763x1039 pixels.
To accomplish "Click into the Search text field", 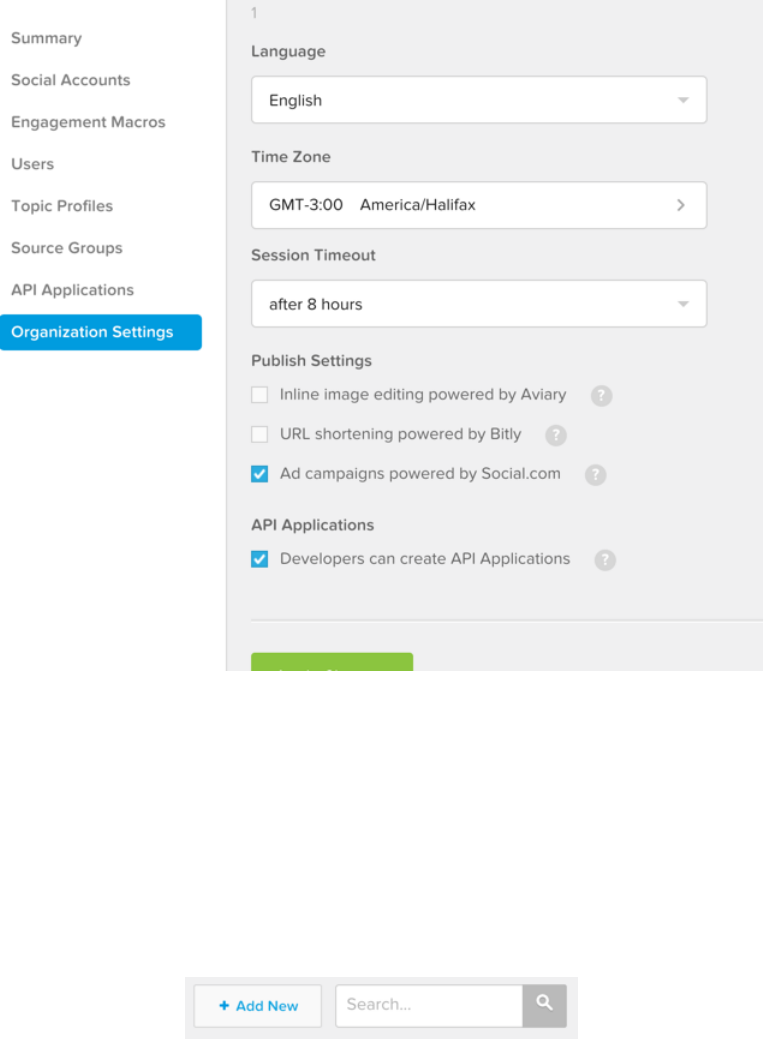I will (428, 1005).
